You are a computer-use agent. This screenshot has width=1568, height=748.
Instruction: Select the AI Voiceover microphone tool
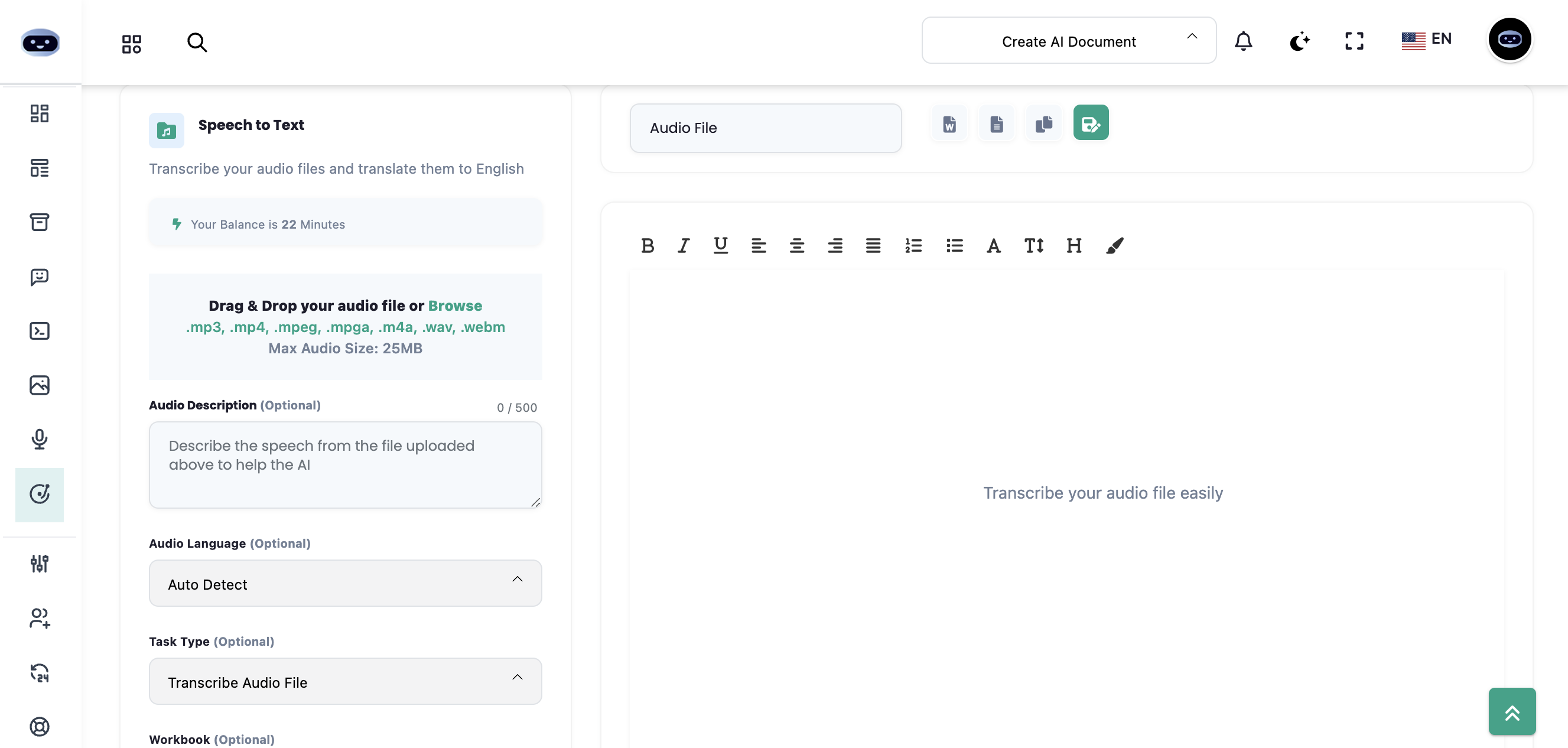pyautogui.click(x=39, y=440)
